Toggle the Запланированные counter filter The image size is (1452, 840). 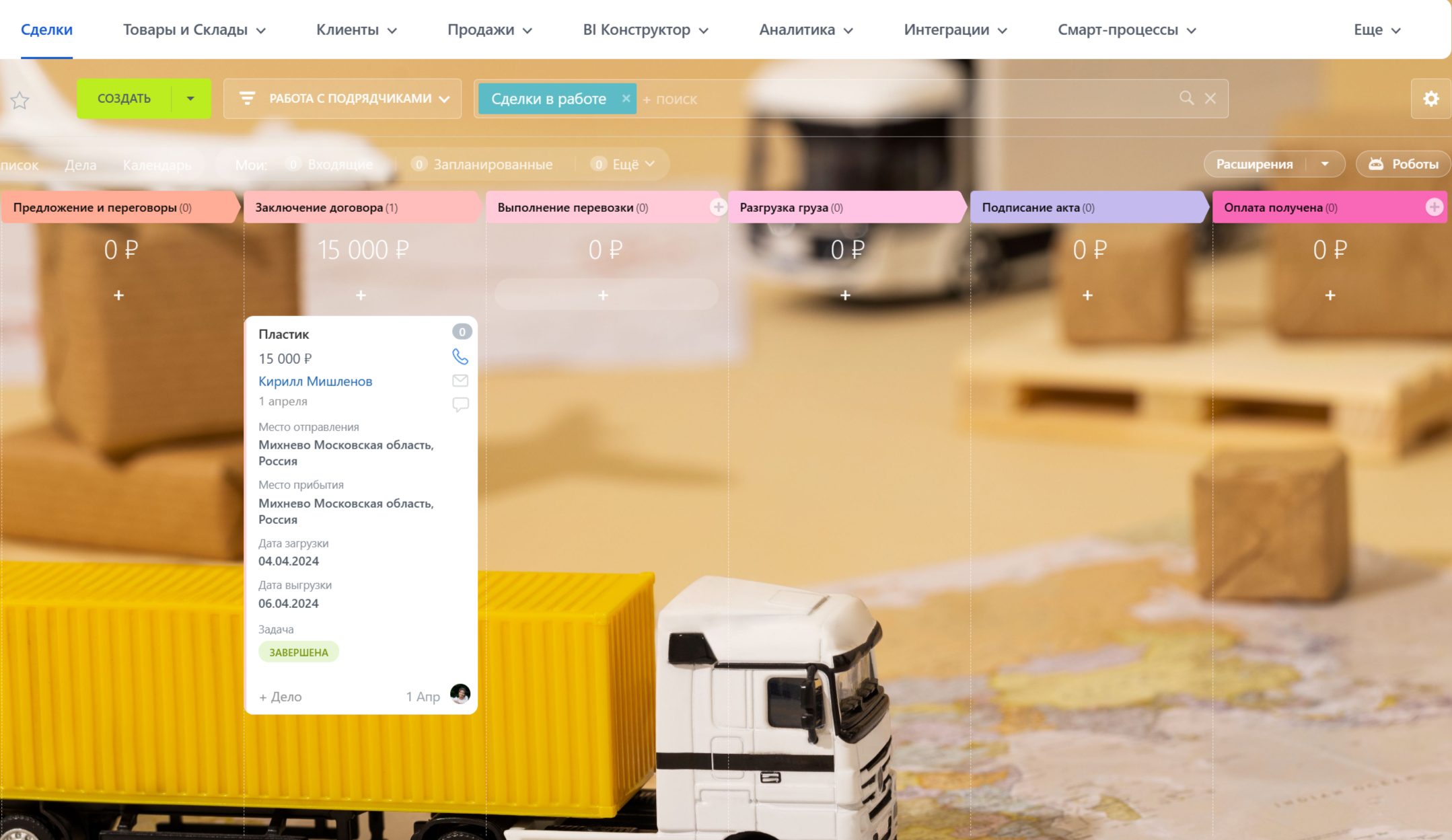pos(484,164)
